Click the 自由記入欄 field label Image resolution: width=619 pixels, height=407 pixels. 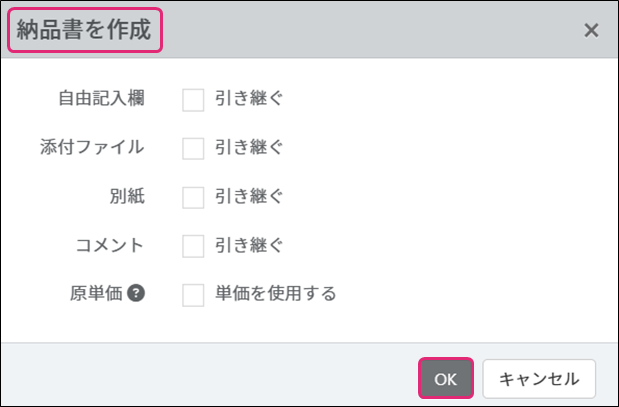pos(102,100)
